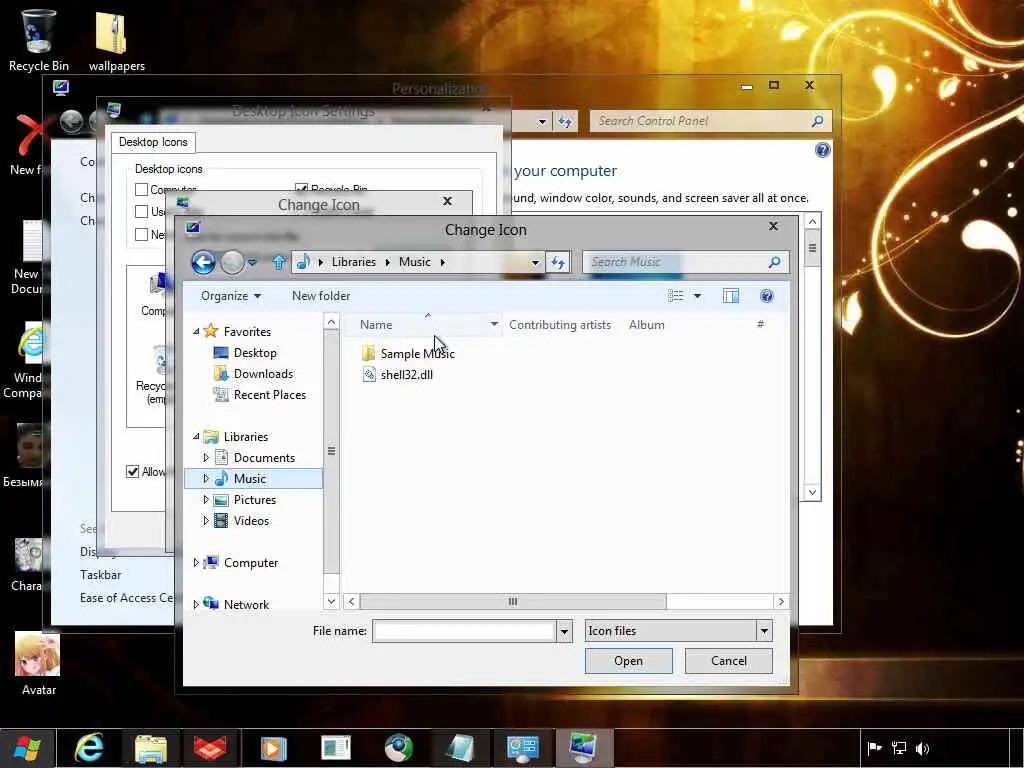Collapse the Libraries tree node

coord(196,436)
